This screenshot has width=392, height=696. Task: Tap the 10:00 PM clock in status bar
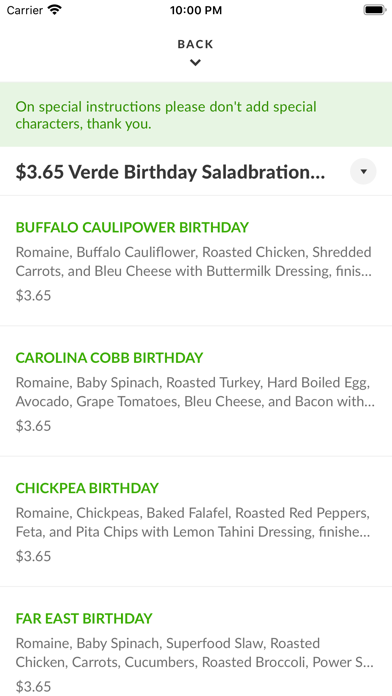(x=196, y=10)
